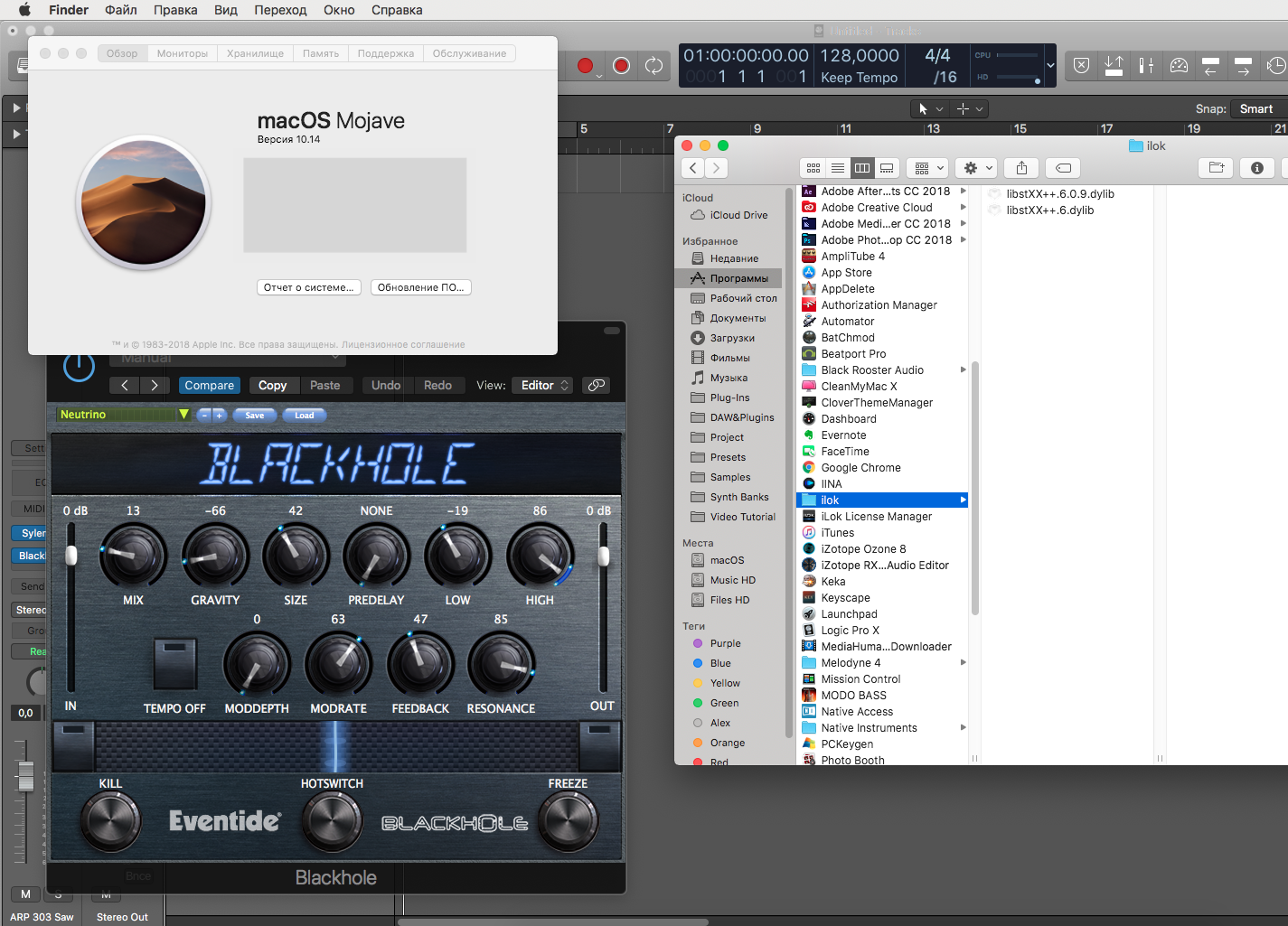
Task: Launch iZotope Ozone 8 from the app list
Action: click(x=863, y=549)
